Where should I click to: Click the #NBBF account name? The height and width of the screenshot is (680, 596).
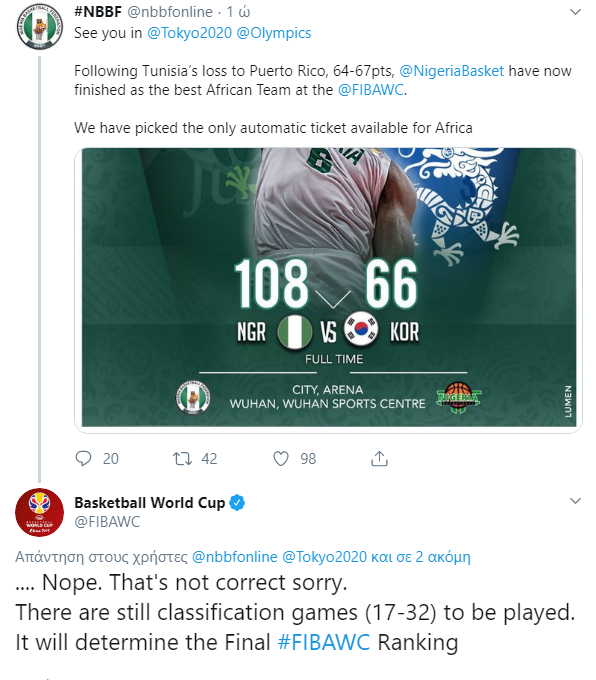[x=98, y=12]
